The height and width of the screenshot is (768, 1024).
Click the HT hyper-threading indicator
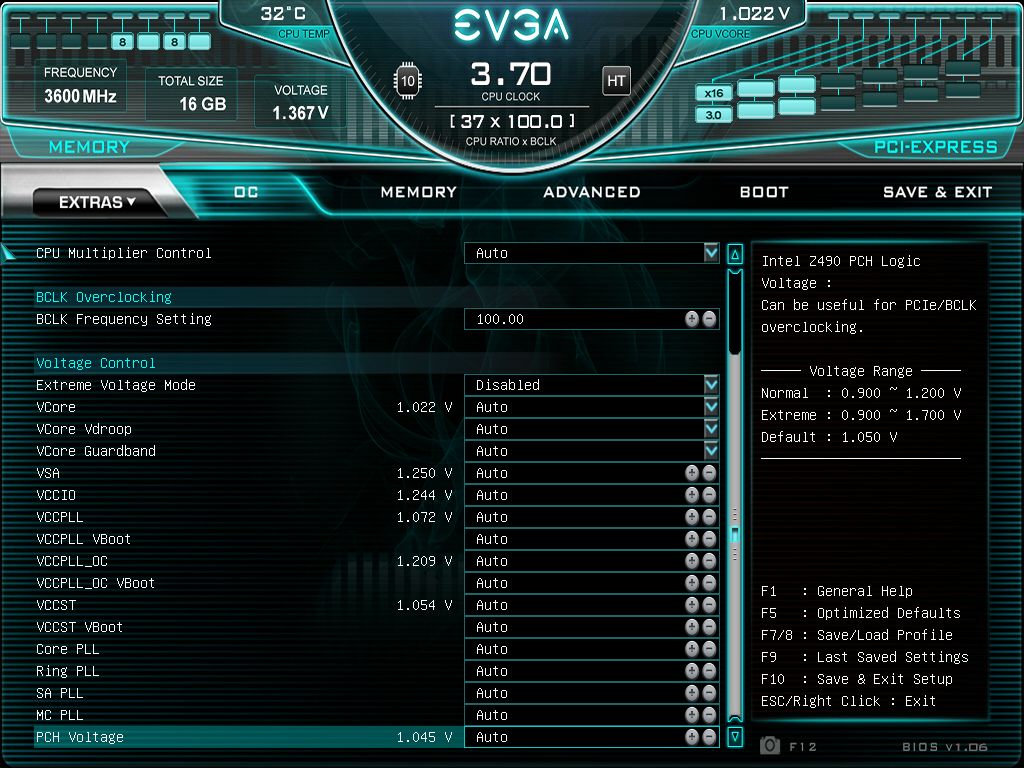pyautogui.click(x=616, y=81)
